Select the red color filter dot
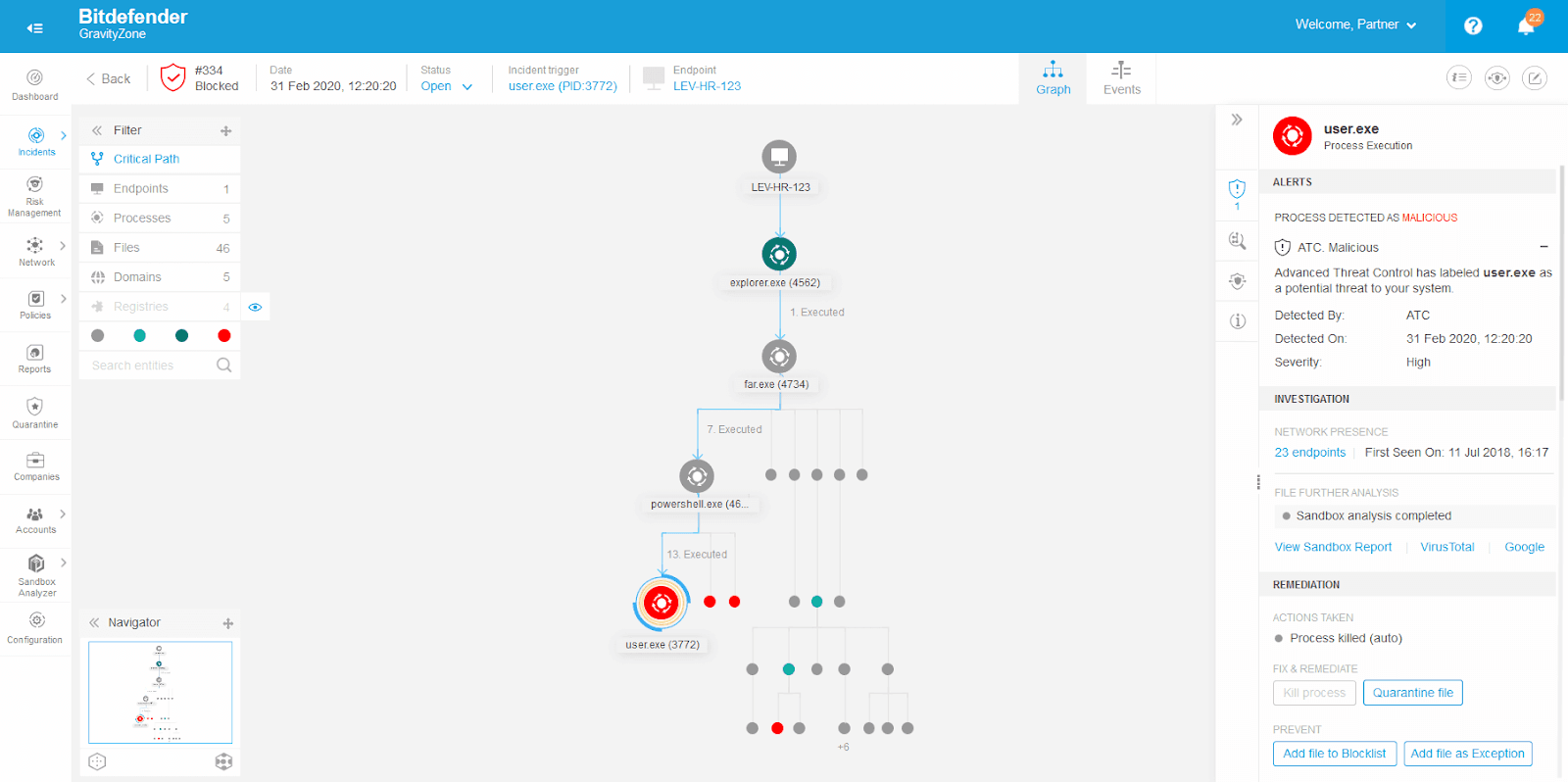 [223, 335]
